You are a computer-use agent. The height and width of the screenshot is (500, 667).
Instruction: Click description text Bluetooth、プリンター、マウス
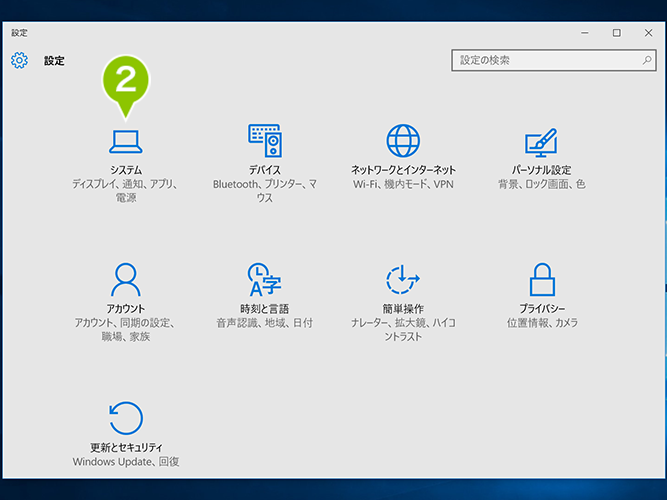(x=265, y=191)
